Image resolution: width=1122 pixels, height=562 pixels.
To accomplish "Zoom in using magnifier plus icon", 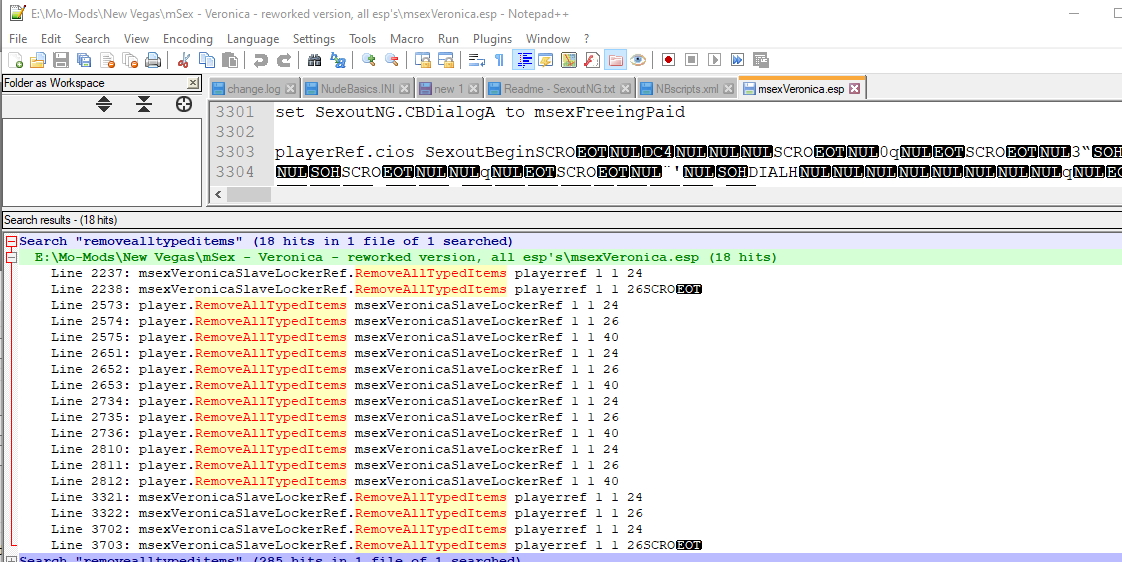I will click(369, 60).
